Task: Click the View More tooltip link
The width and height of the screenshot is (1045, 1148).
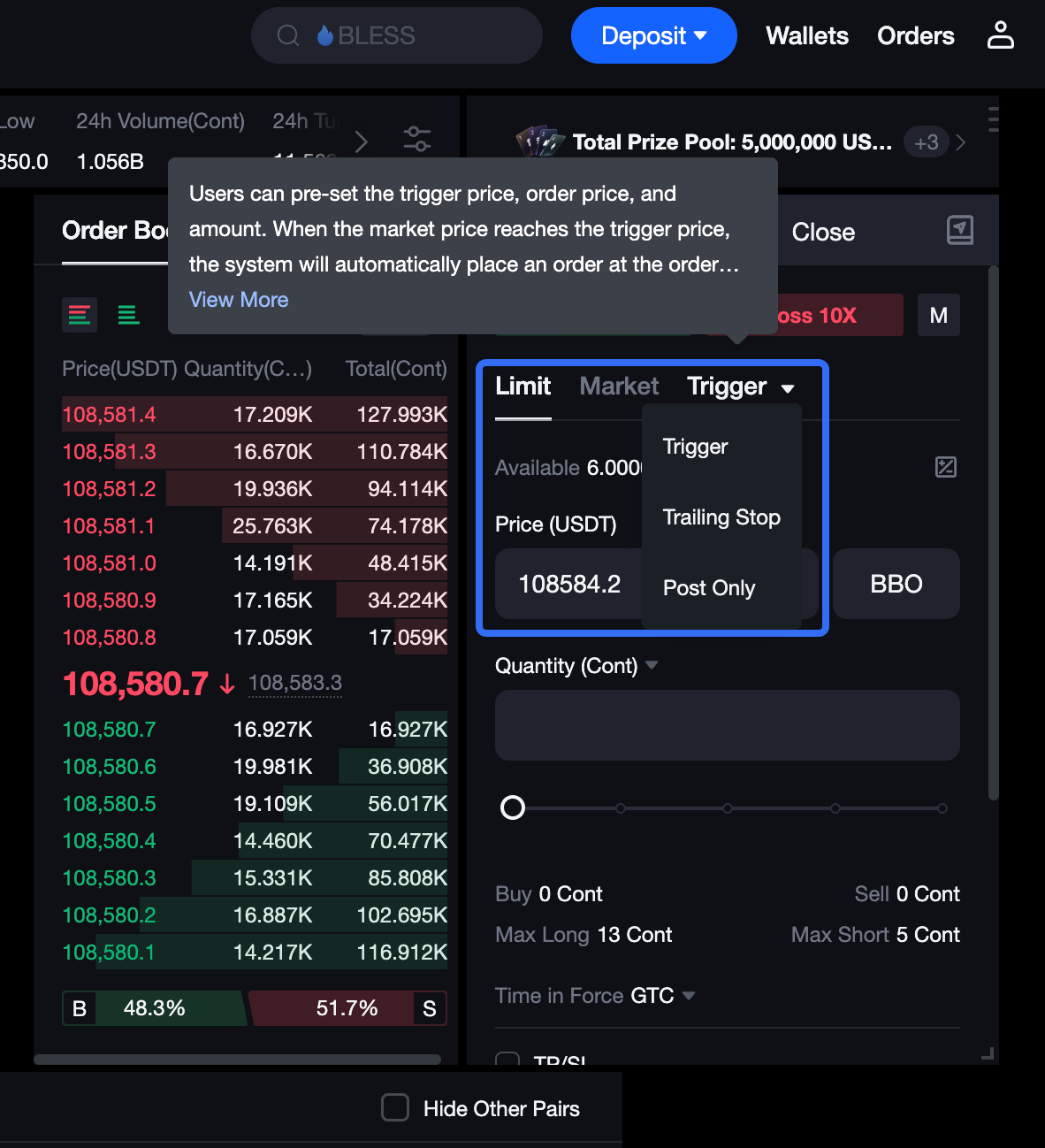Action: [x=239, y=300]
